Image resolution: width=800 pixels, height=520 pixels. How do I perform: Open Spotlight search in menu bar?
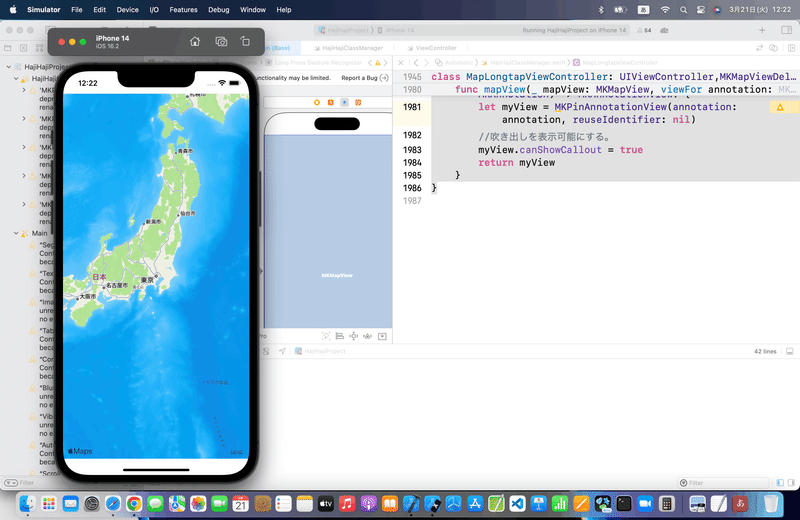(x=683, y=10)
